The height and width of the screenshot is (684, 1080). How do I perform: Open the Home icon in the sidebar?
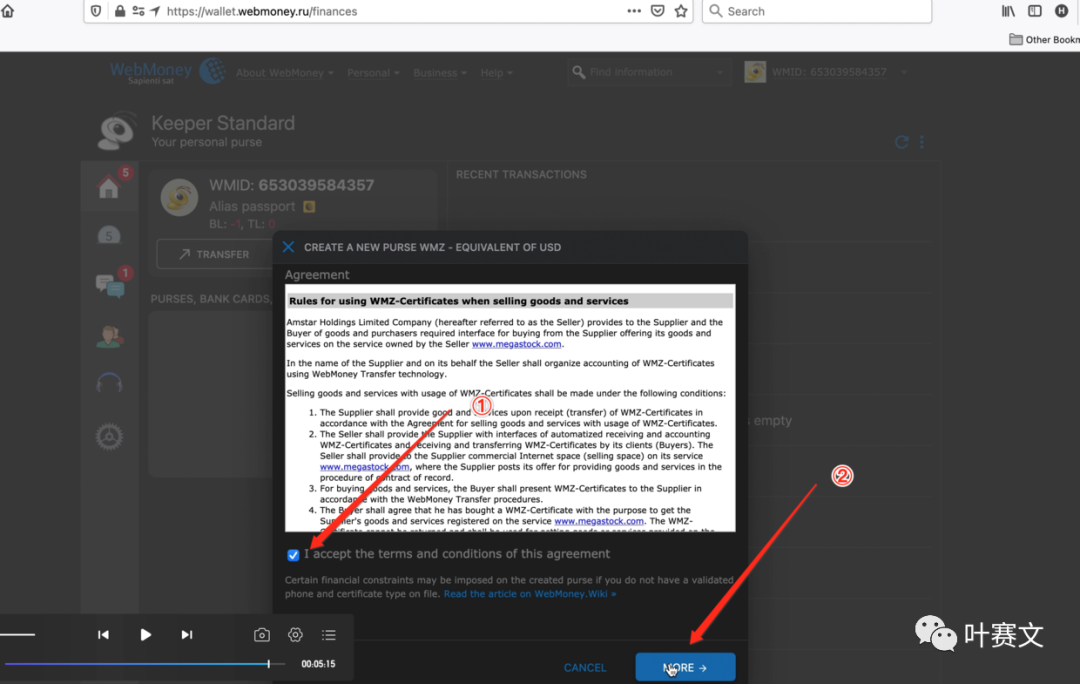(x=109, y=188)
